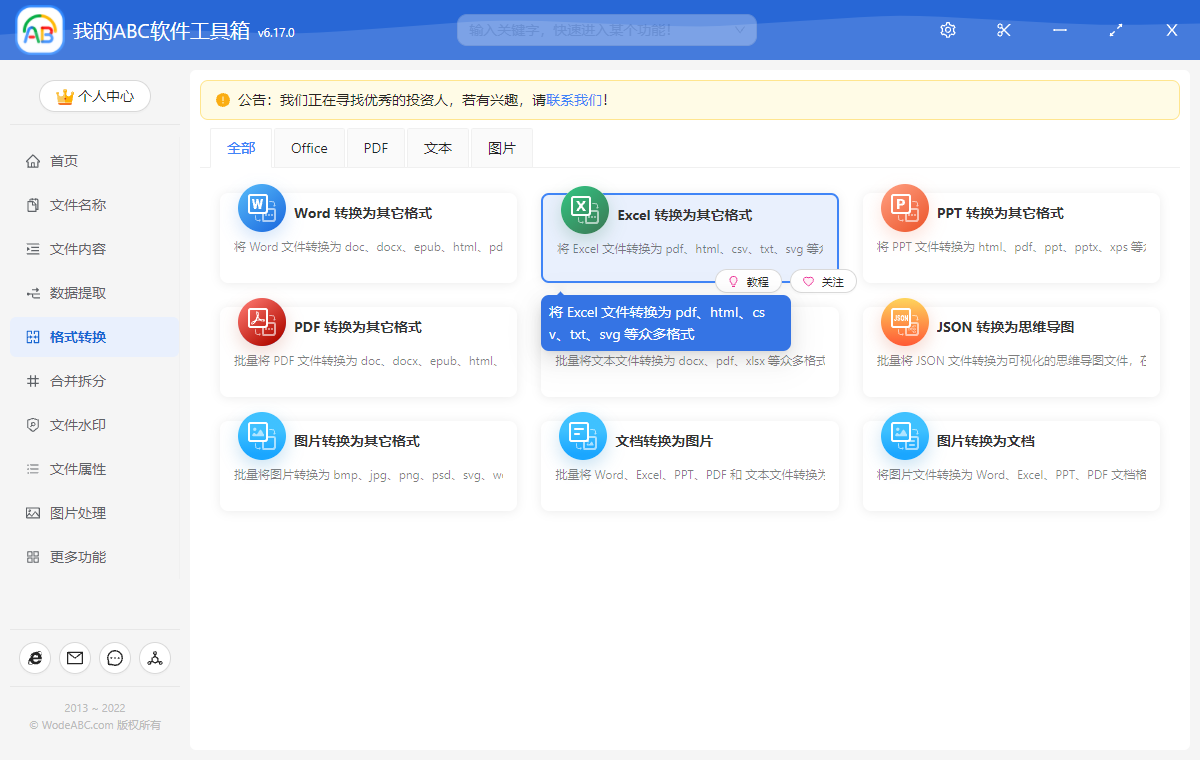
Task: Click the scissors screenshot icon in title bar
Action: click(x=1003, y=30)
